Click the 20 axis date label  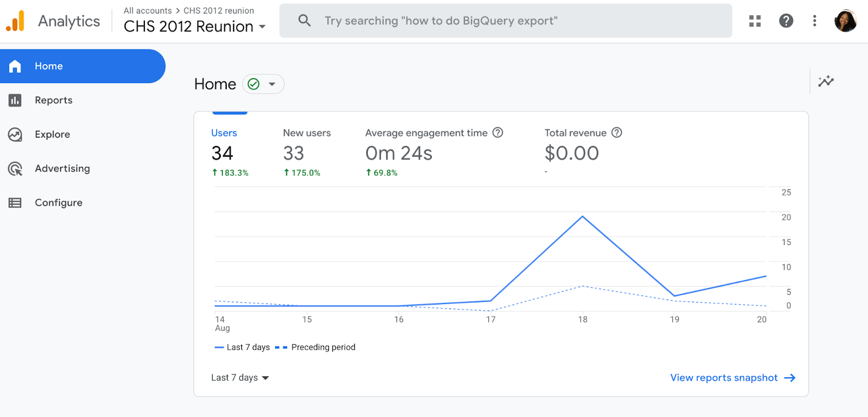click(x=762, y=320)
